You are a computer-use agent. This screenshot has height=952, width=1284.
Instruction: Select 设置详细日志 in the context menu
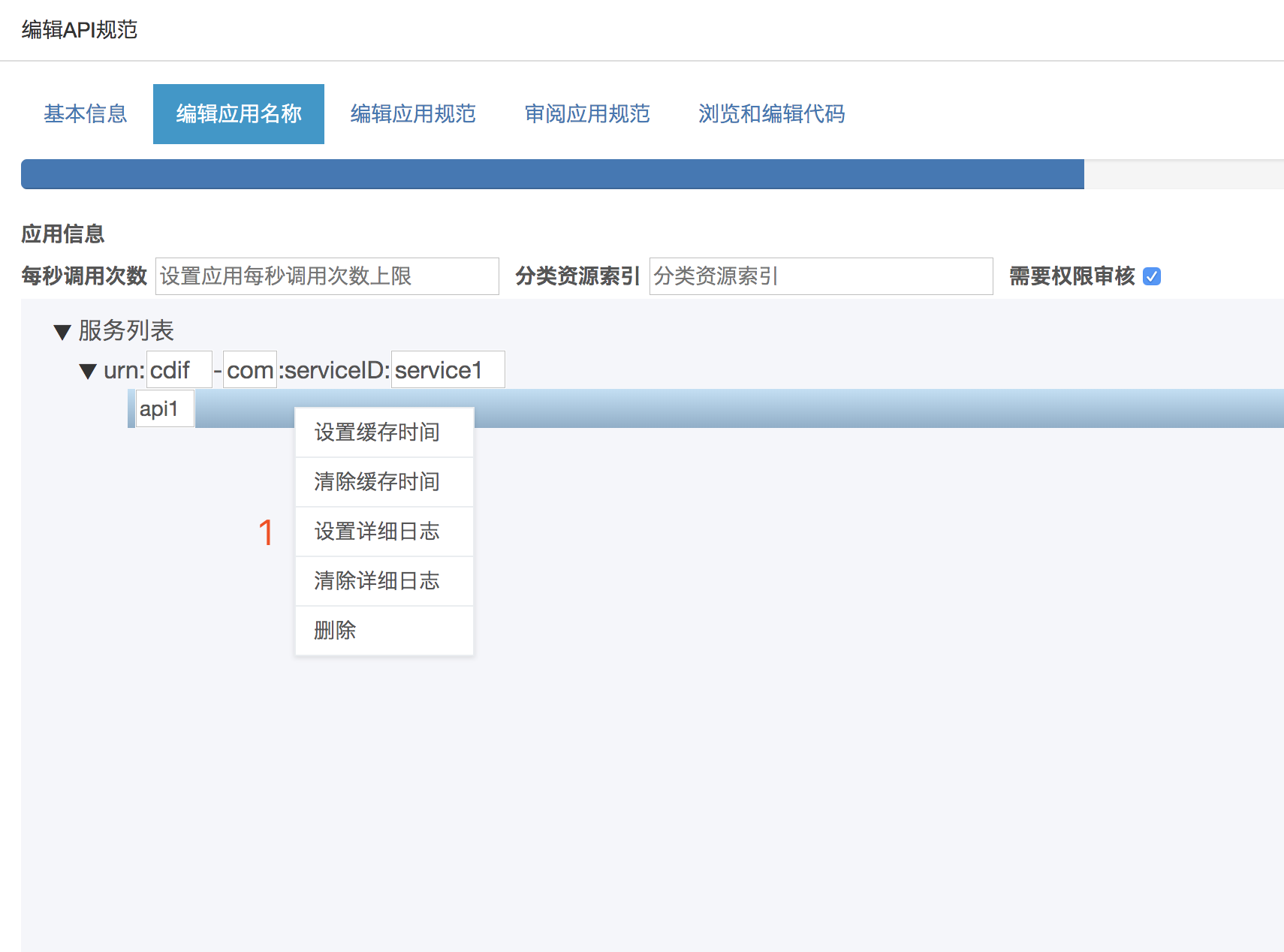tap(384, 532)
